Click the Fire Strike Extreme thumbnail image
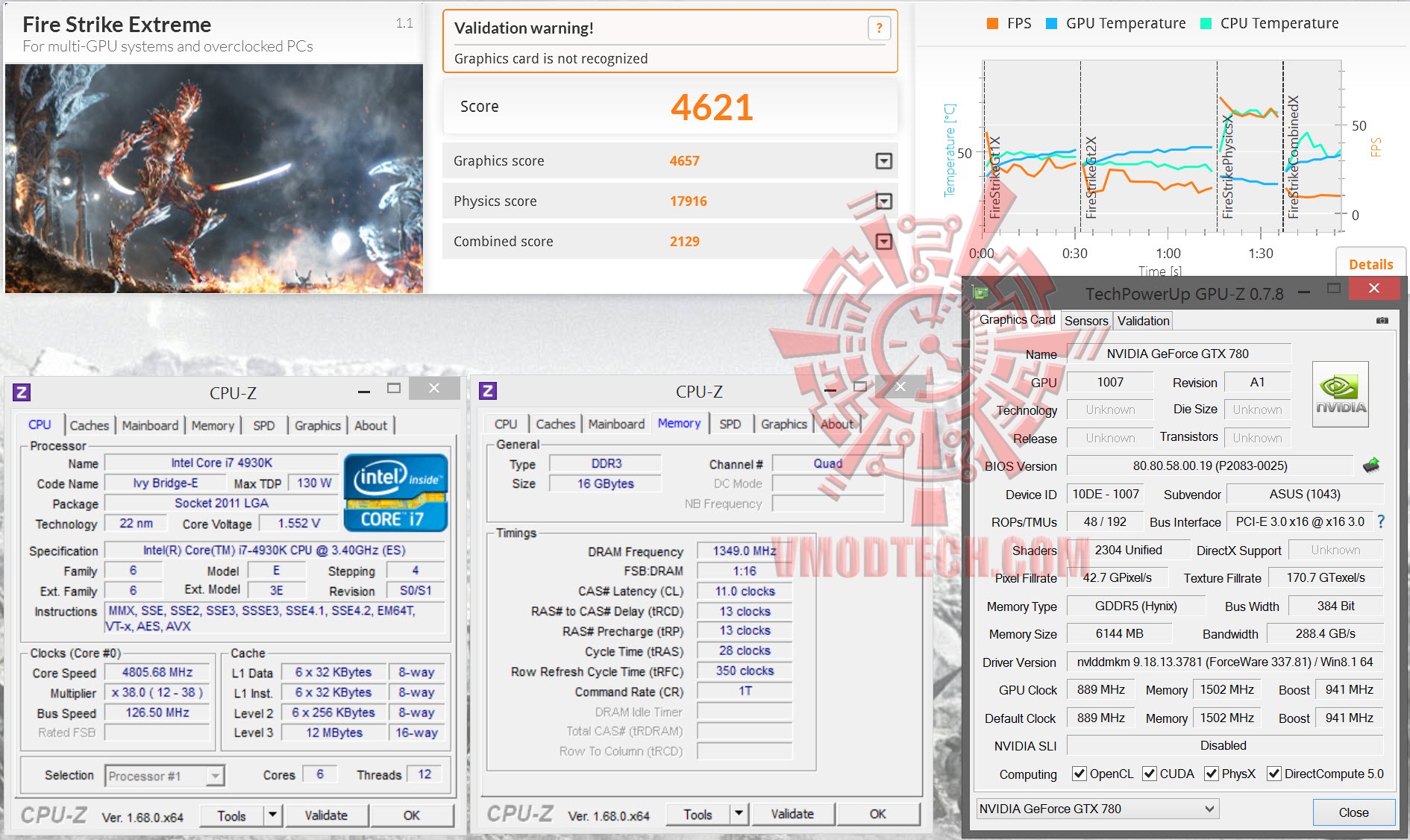This screenshot has height=840, width=1410. click(214, 178)
